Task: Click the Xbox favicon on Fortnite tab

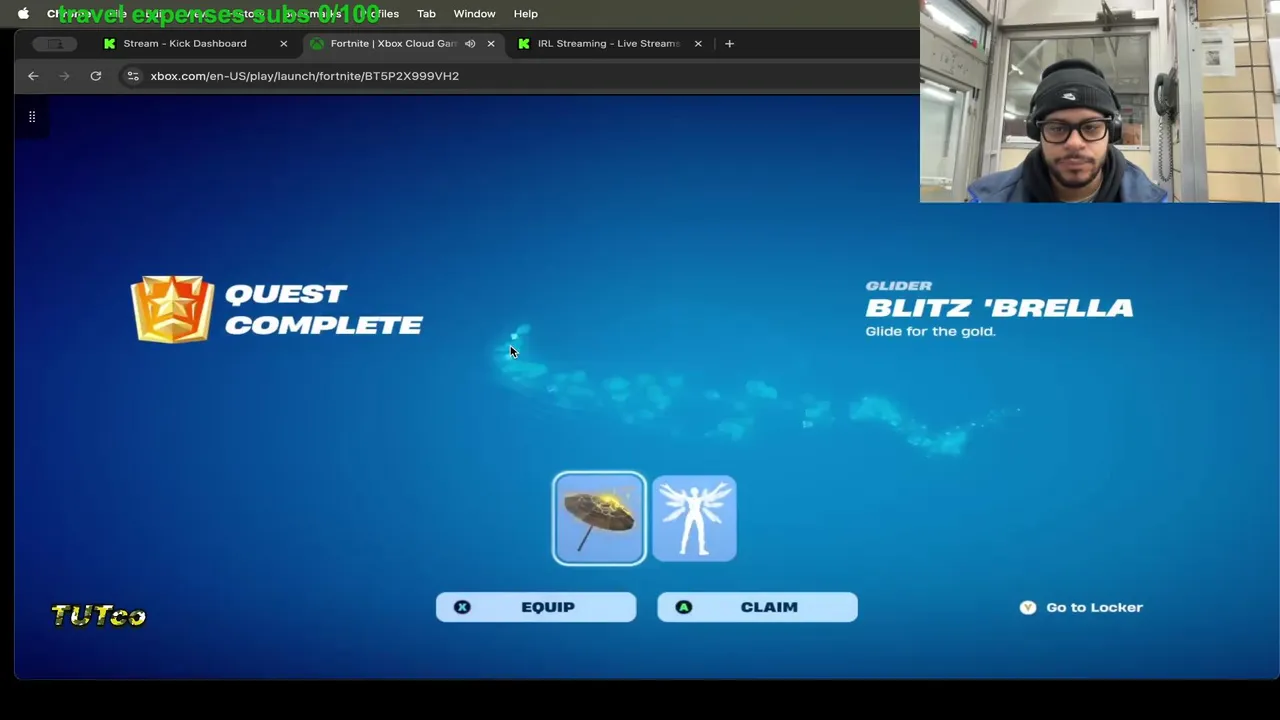Action: pyautogui.click(x=317, y=44)
